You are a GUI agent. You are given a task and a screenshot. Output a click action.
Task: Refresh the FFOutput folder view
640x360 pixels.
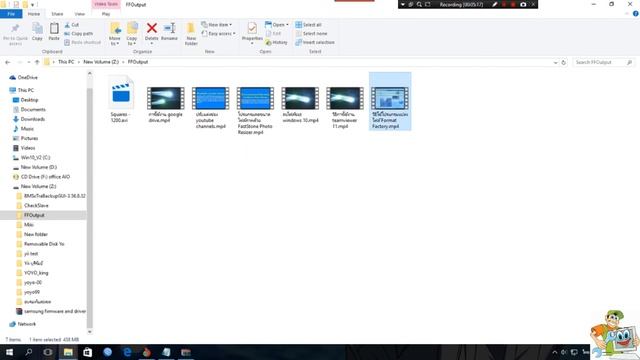coord(563,62)
